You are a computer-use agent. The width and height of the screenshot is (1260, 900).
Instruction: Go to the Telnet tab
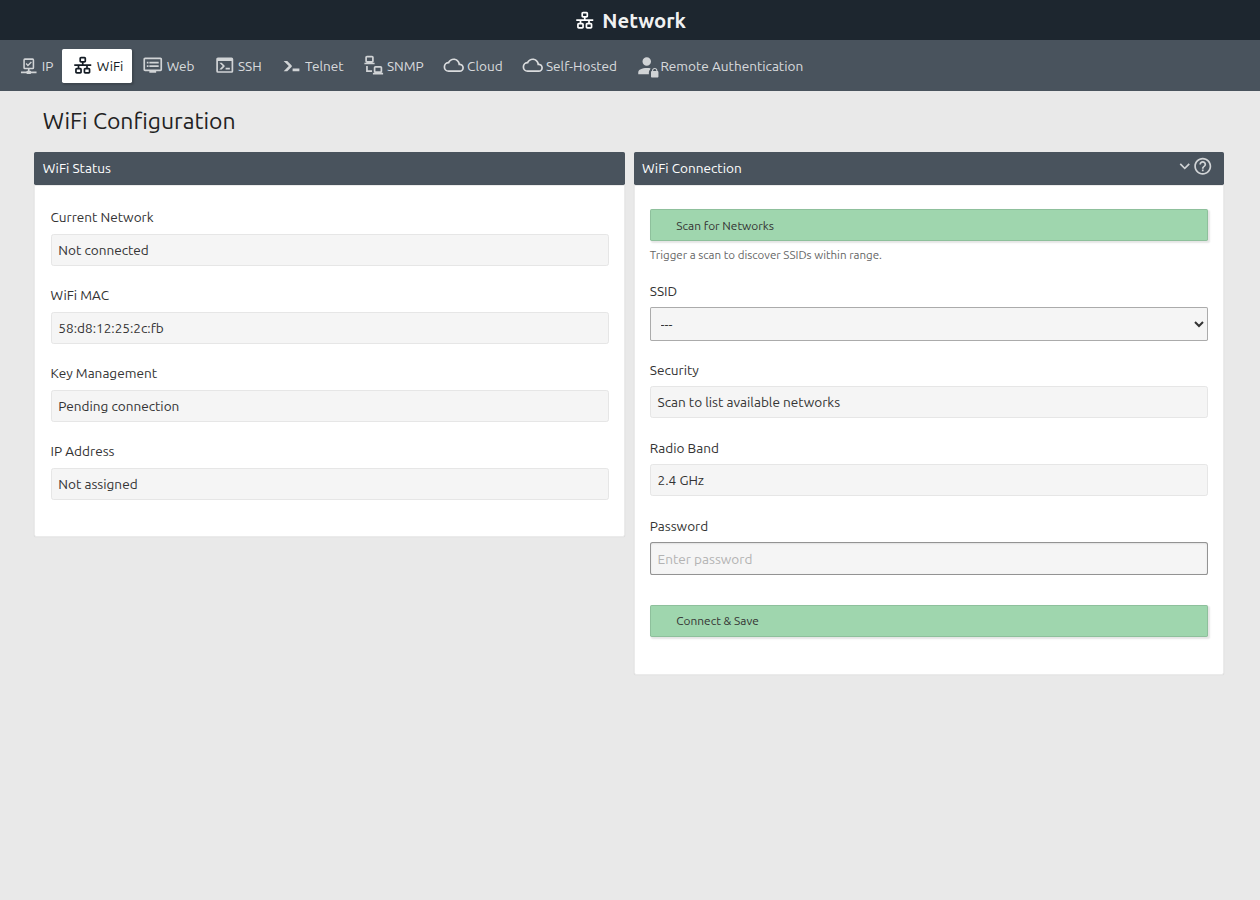(x=313, y=66)
